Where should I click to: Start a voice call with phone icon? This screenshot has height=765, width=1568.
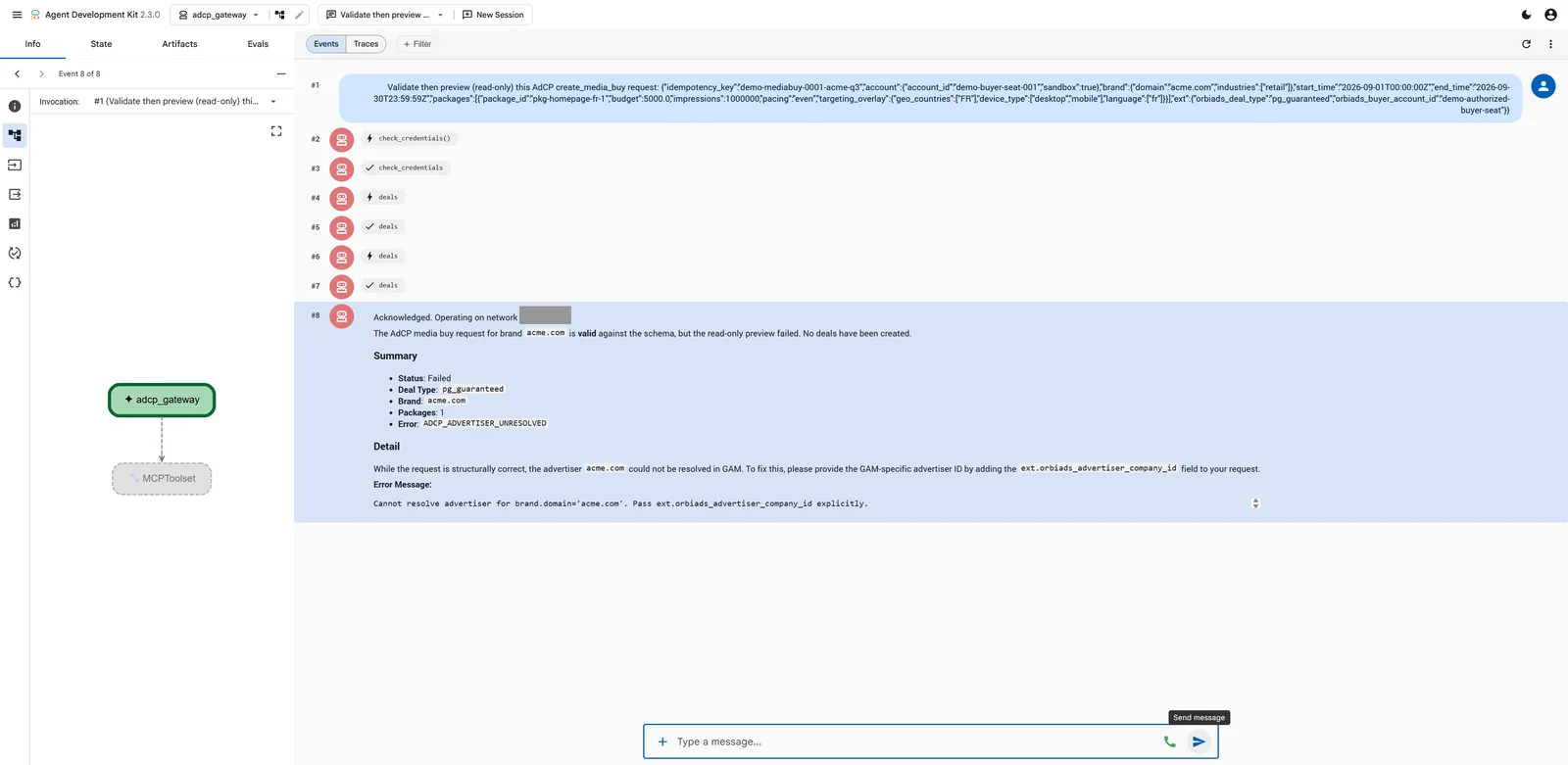pyautogui.click(x=1169, y=741)
